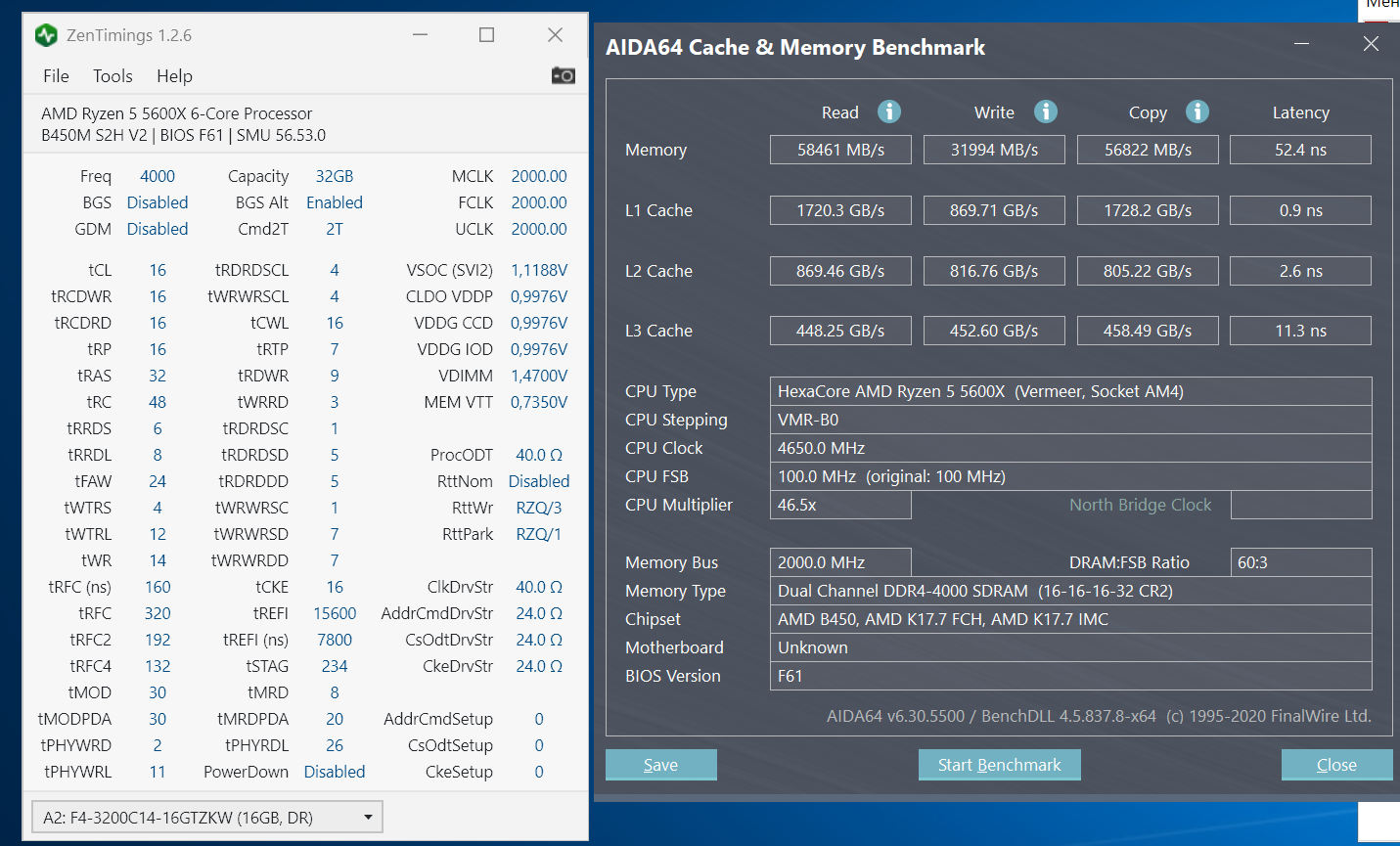Select the Memory Copy value 56822 MB/s
The width and height of the screenshot is (1400, 846).
pos(1148,150)
